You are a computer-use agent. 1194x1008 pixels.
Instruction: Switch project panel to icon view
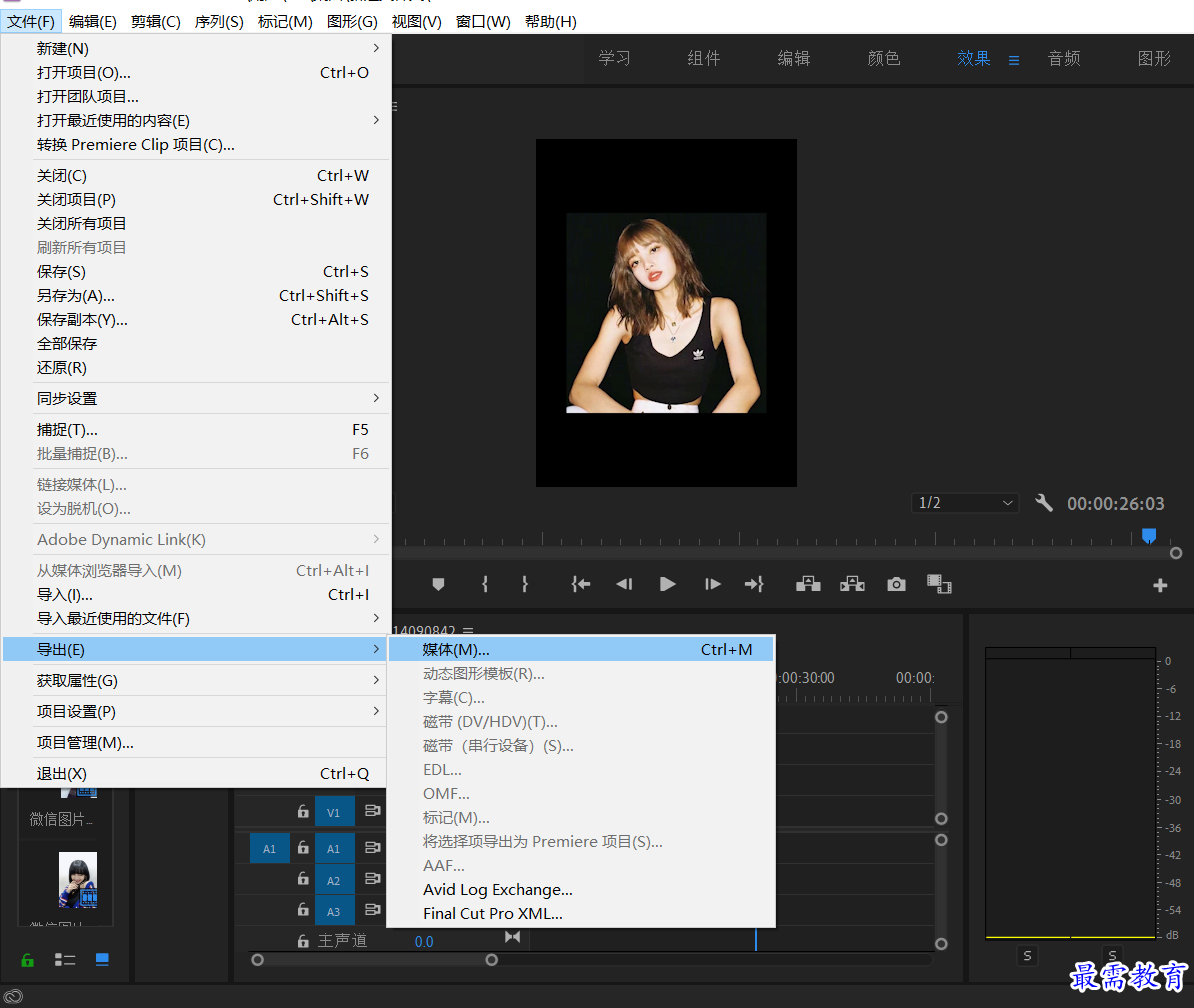tap(102, 959)
